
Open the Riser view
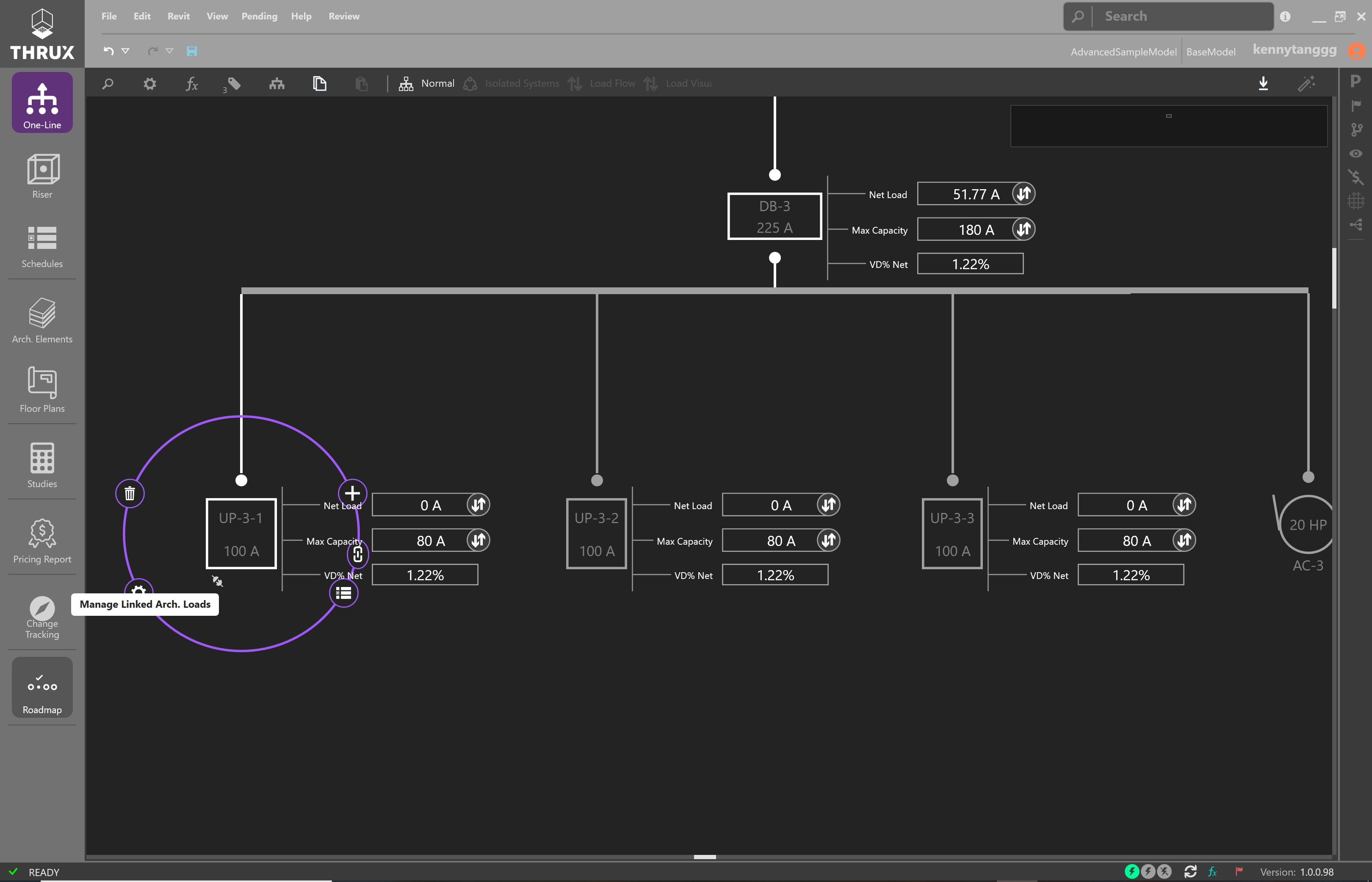pos(42,176)
